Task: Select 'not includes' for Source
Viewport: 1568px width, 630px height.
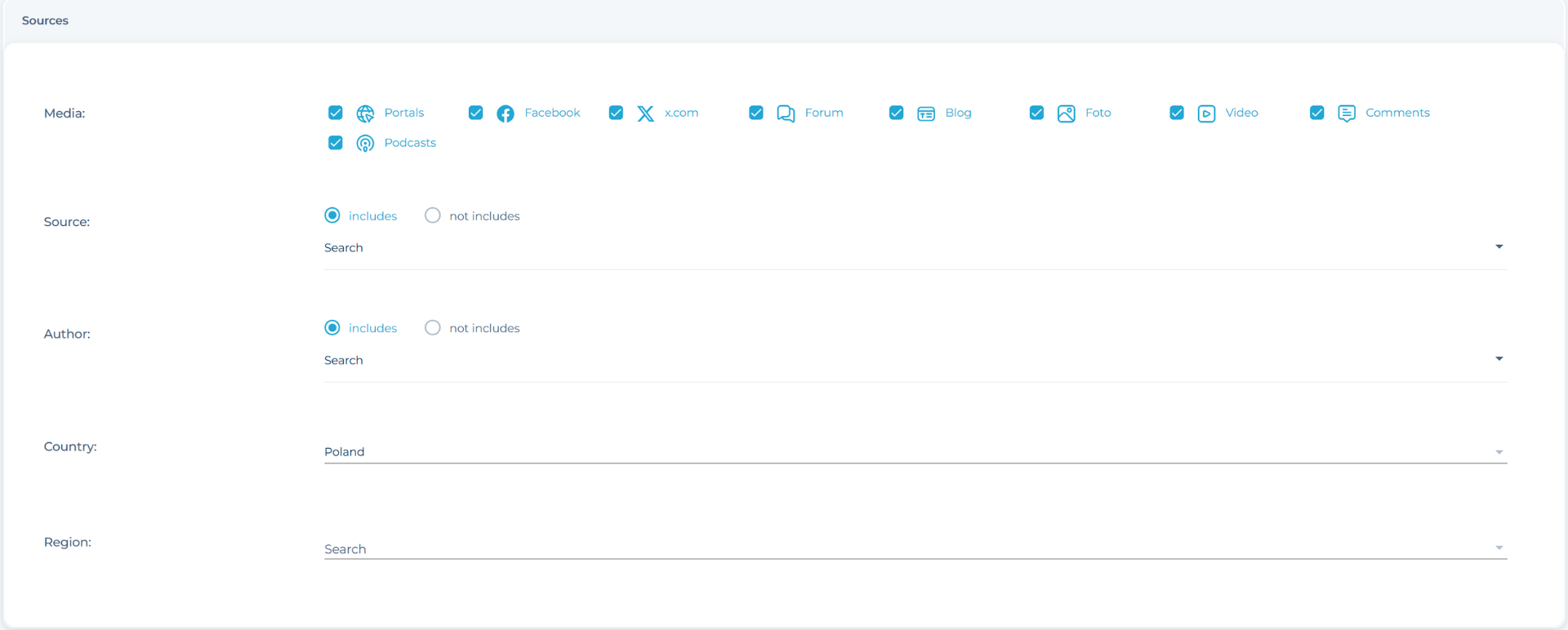Action: 433,215
